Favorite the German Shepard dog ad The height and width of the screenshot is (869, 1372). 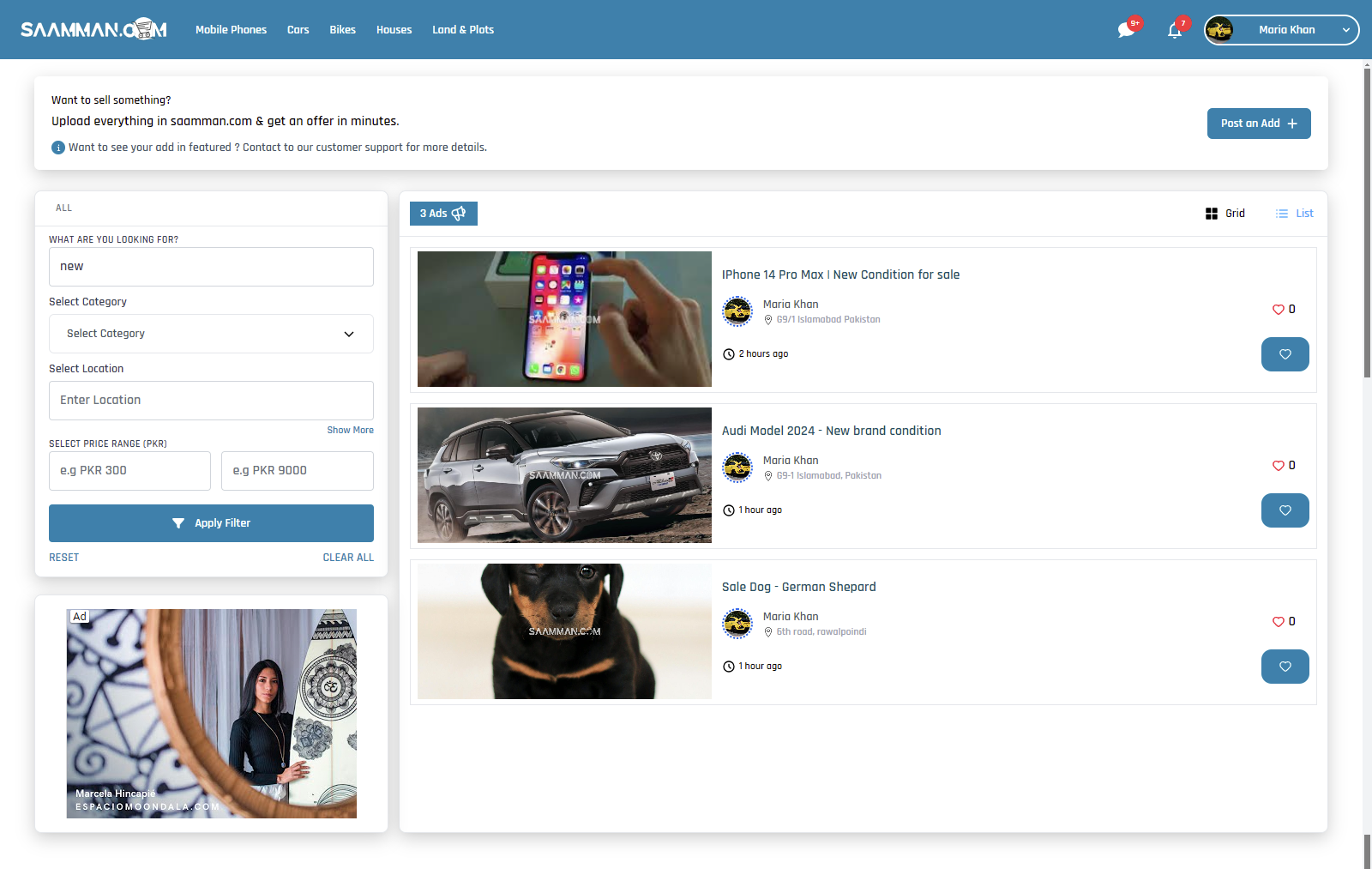[x=1285, y=667]
